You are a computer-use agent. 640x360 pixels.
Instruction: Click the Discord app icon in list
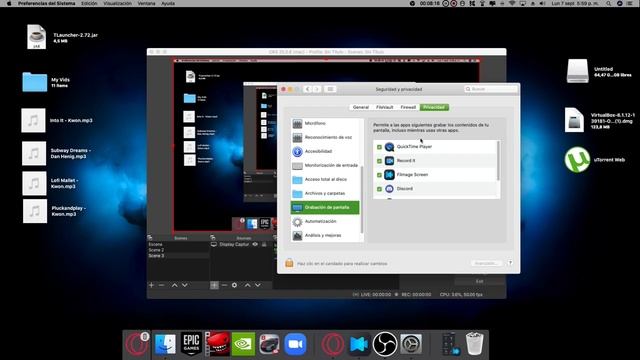click(x=389, y=189)
